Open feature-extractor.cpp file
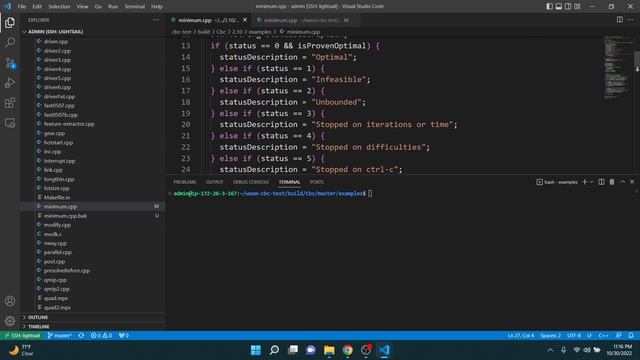The width and height of the screenshot is (640, 360). coord(69,124)
